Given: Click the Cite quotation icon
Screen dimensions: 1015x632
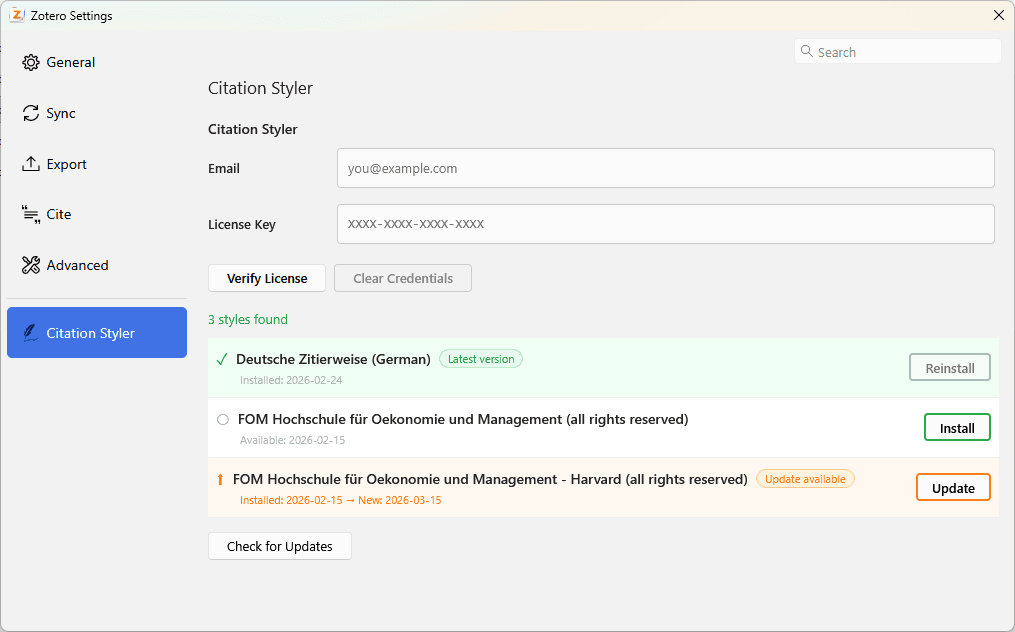Looking at the screenshot, I should [31, 214].
